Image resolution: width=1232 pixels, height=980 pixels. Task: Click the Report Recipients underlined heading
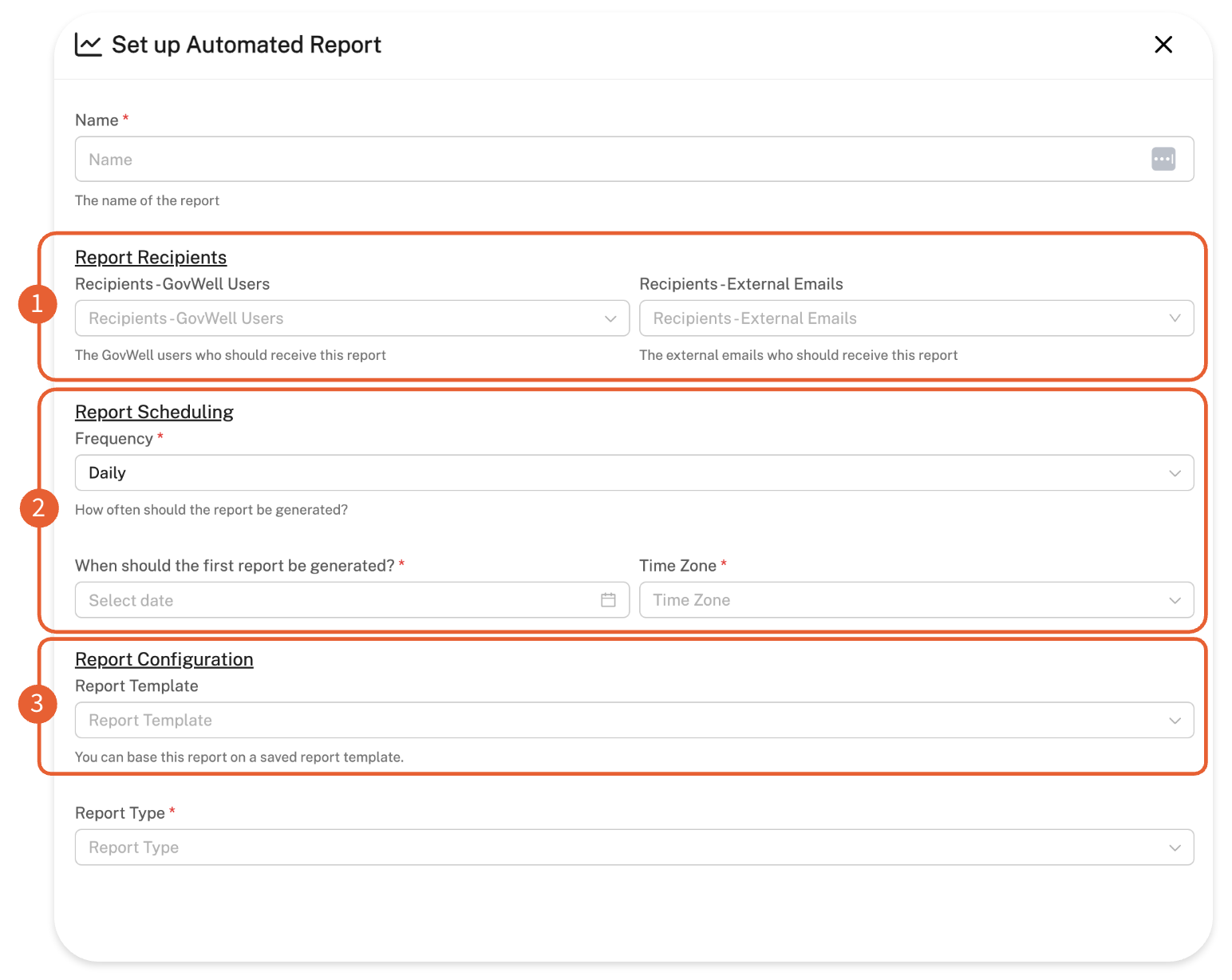pyautogui.click(x=151, y=258)
